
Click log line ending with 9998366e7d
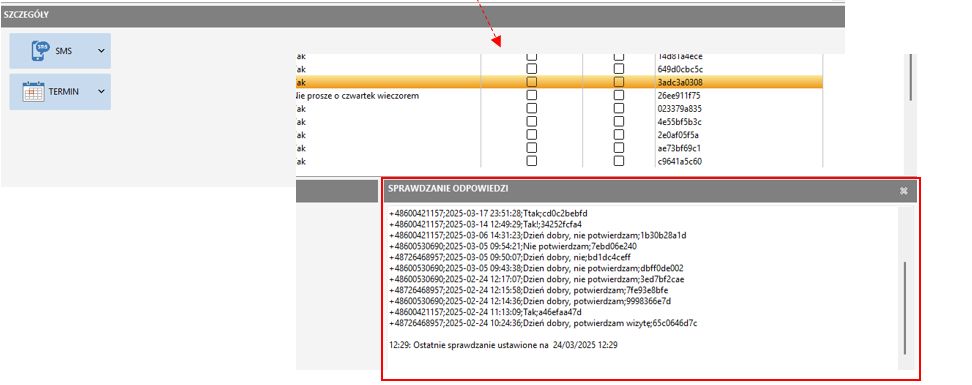click(530, 301)
